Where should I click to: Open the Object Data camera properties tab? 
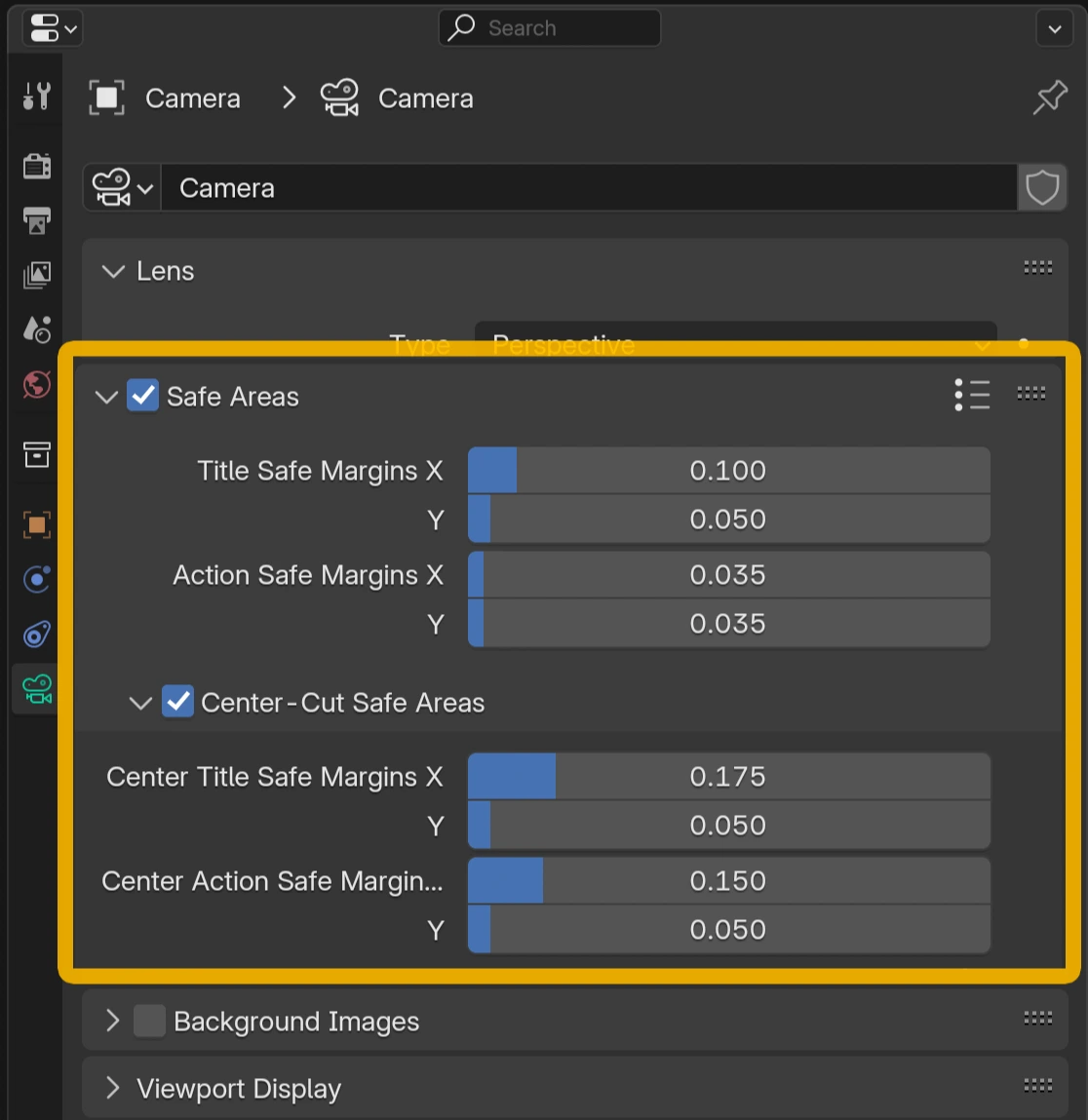tap(37, 689)
